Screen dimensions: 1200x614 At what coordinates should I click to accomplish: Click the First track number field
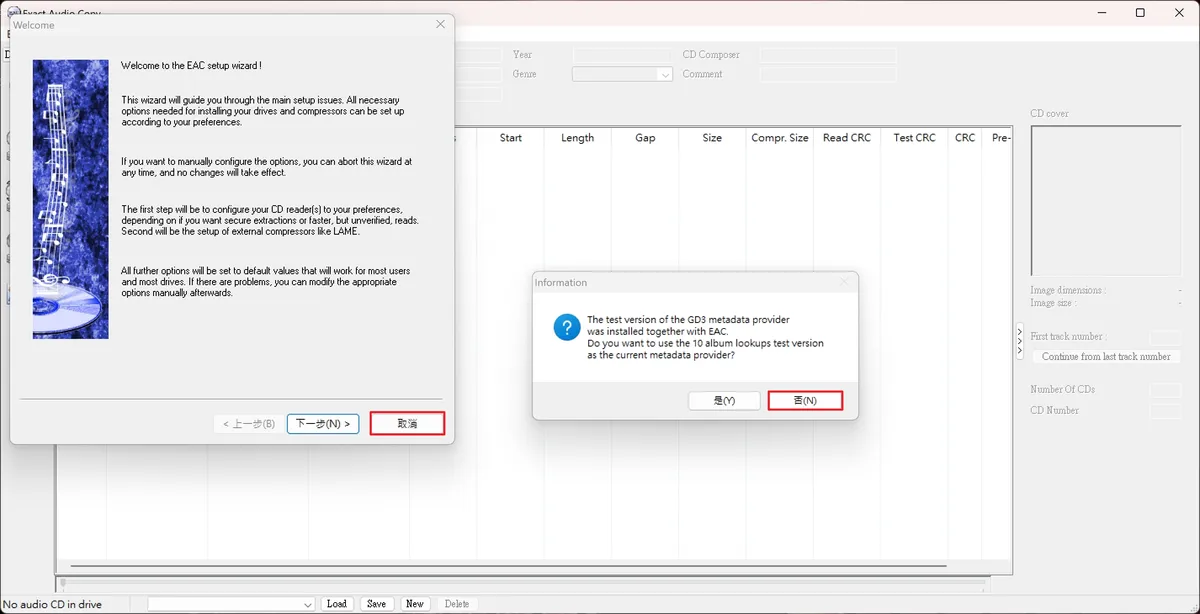[x=1166, y=337]
